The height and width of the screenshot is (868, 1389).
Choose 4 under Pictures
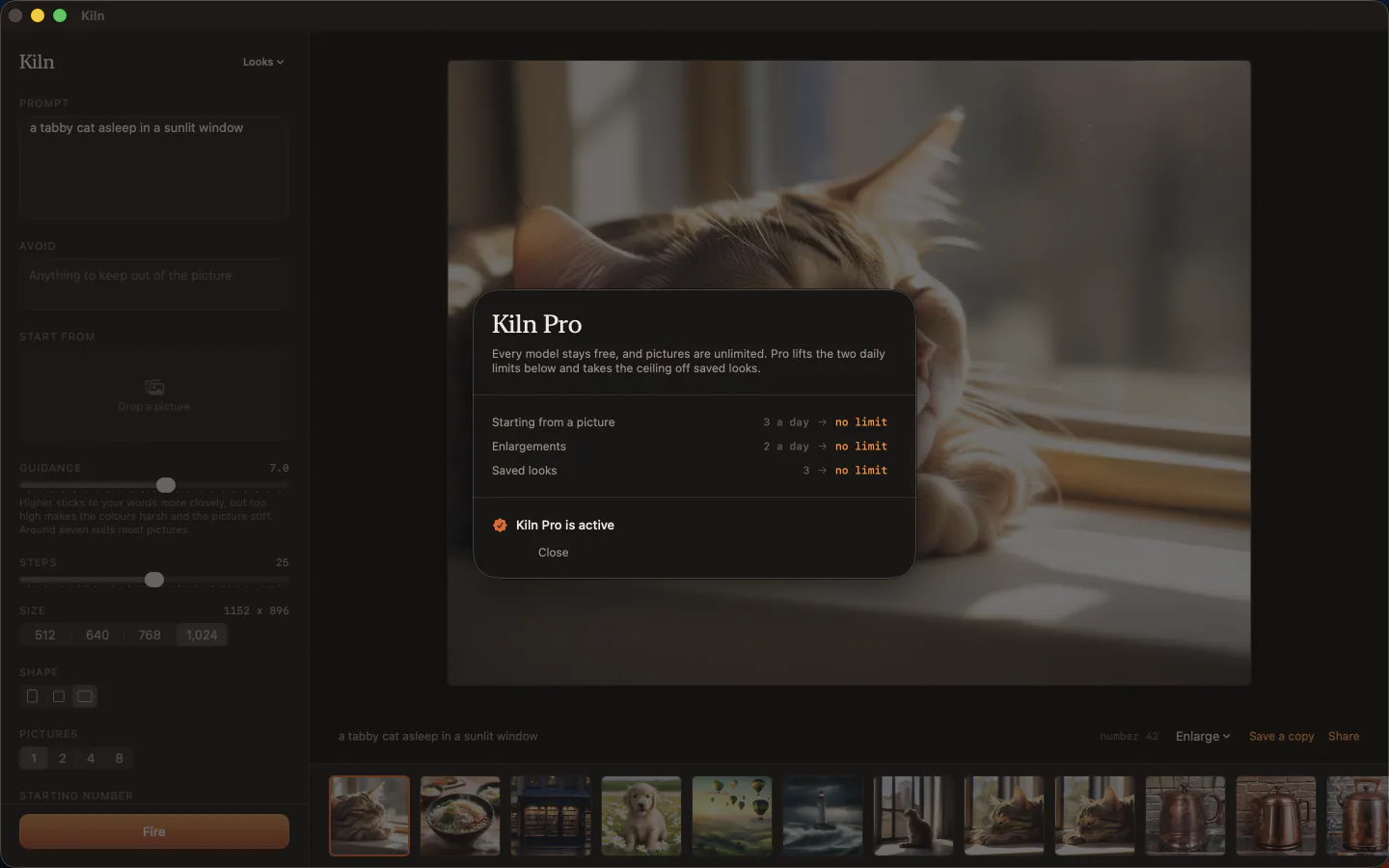point(91,758)
